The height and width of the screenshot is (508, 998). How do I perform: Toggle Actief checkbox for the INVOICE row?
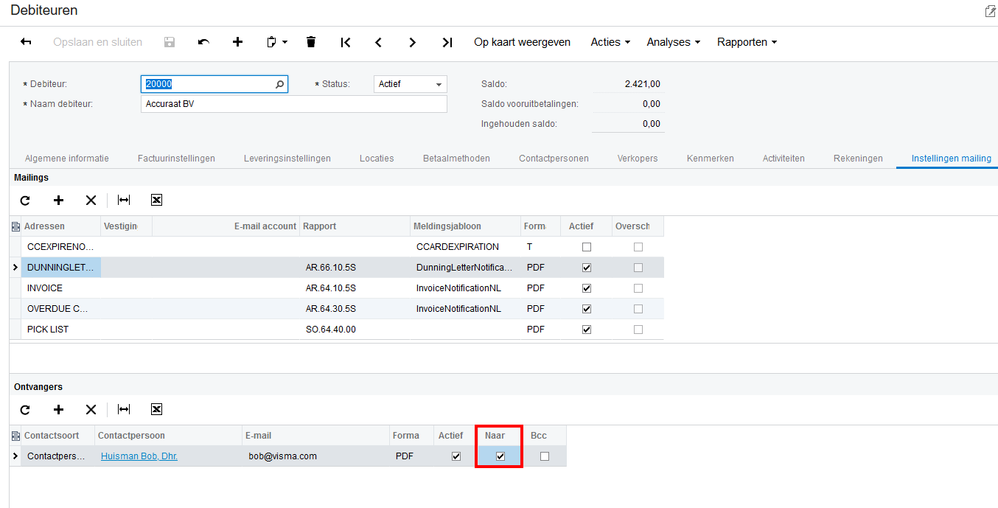tap(587, 288)
